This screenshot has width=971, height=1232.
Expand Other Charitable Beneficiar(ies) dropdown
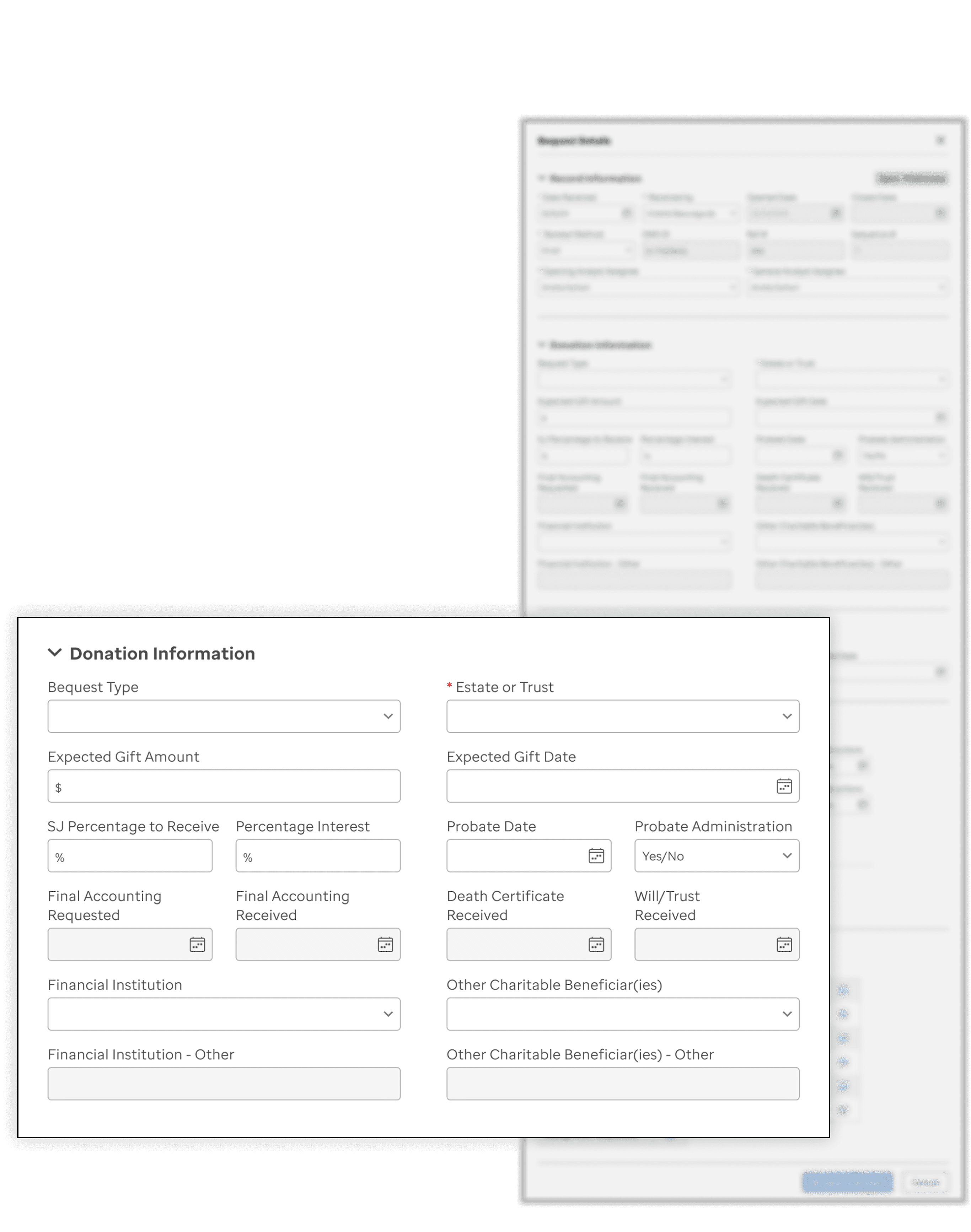click(622, 1014)
